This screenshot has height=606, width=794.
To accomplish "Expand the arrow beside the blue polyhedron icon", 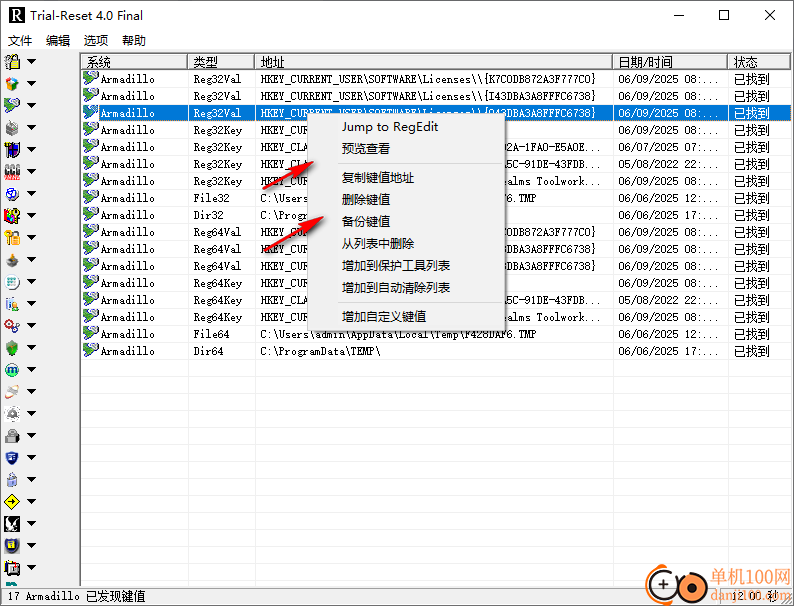I will 31,193.
